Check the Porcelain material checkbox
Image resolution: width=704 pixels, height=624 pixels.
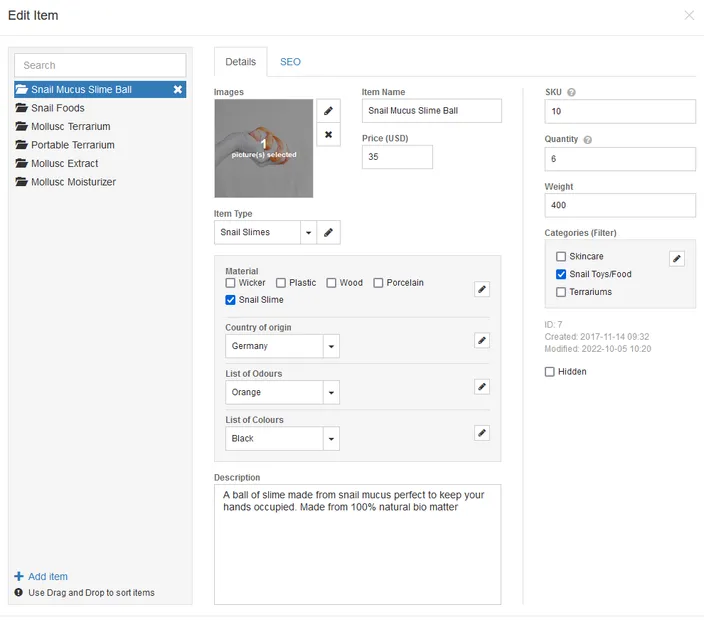point(378,283)
